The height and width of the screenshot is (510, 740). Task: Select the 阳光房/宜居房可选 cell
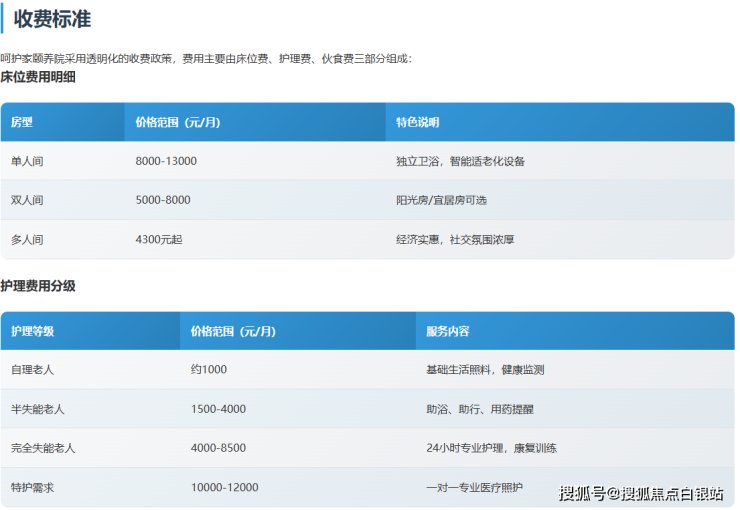pyautogui.click(x=441, y=200)
